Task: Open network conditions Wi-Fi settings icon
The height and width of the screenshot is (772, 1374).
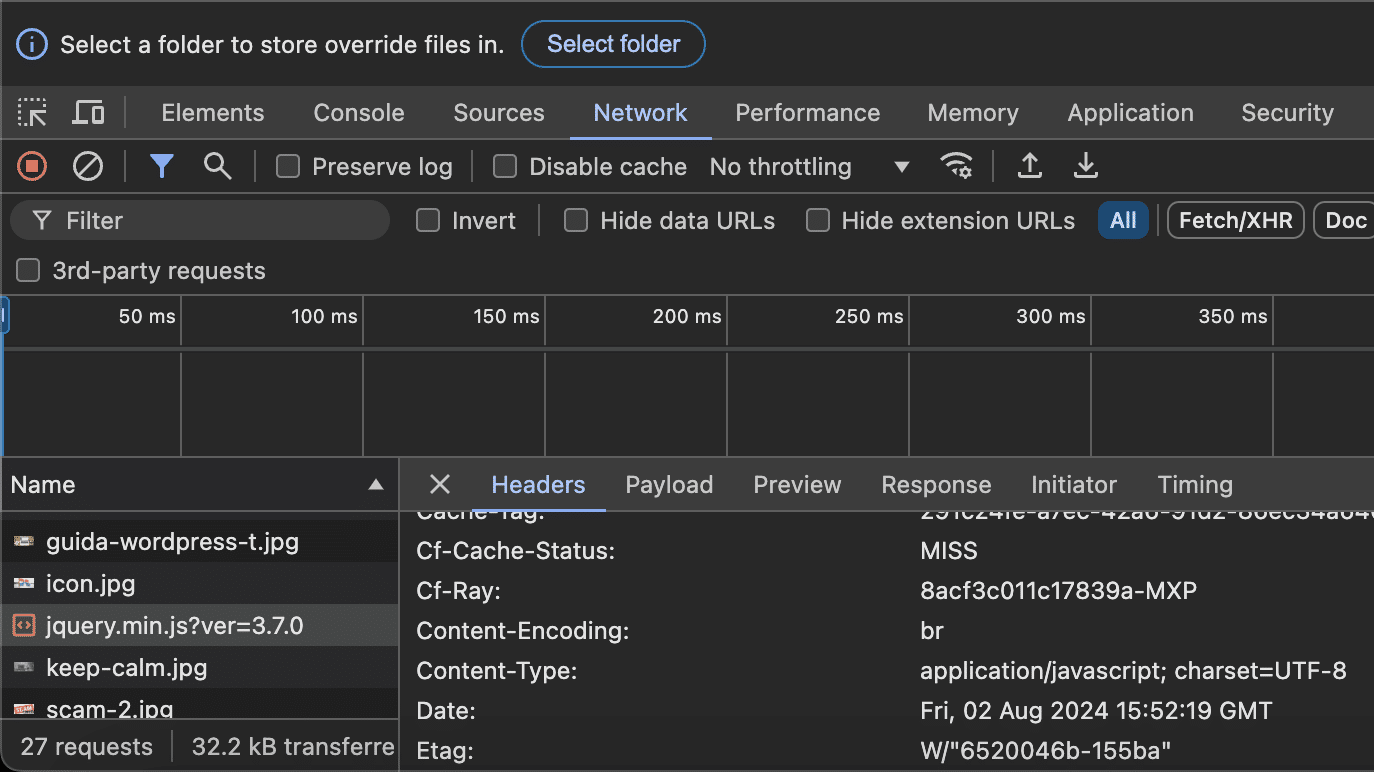Action: [x=957, y=166]
